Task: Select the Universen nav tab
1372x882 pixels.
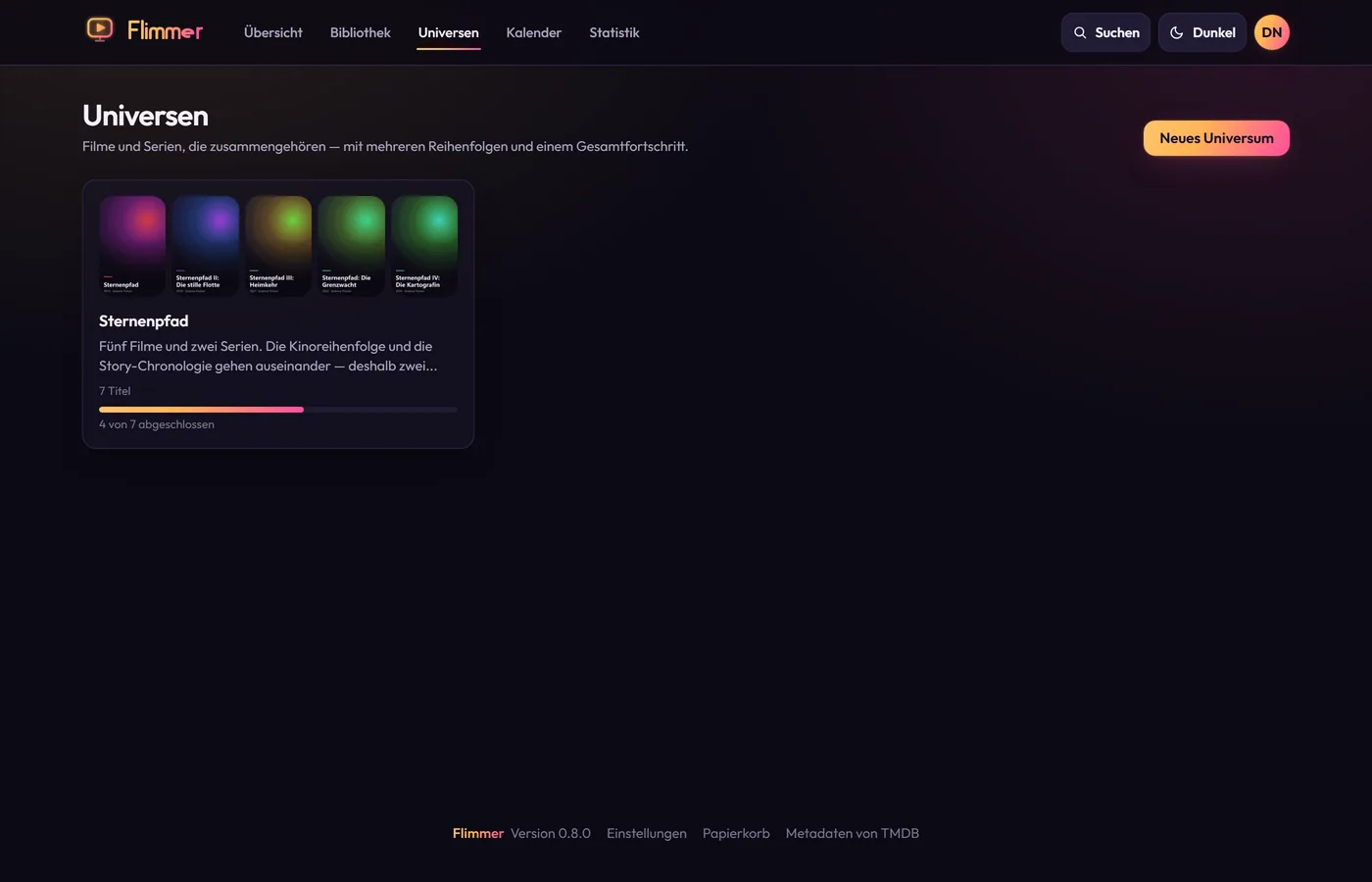Action: (449, 32)
